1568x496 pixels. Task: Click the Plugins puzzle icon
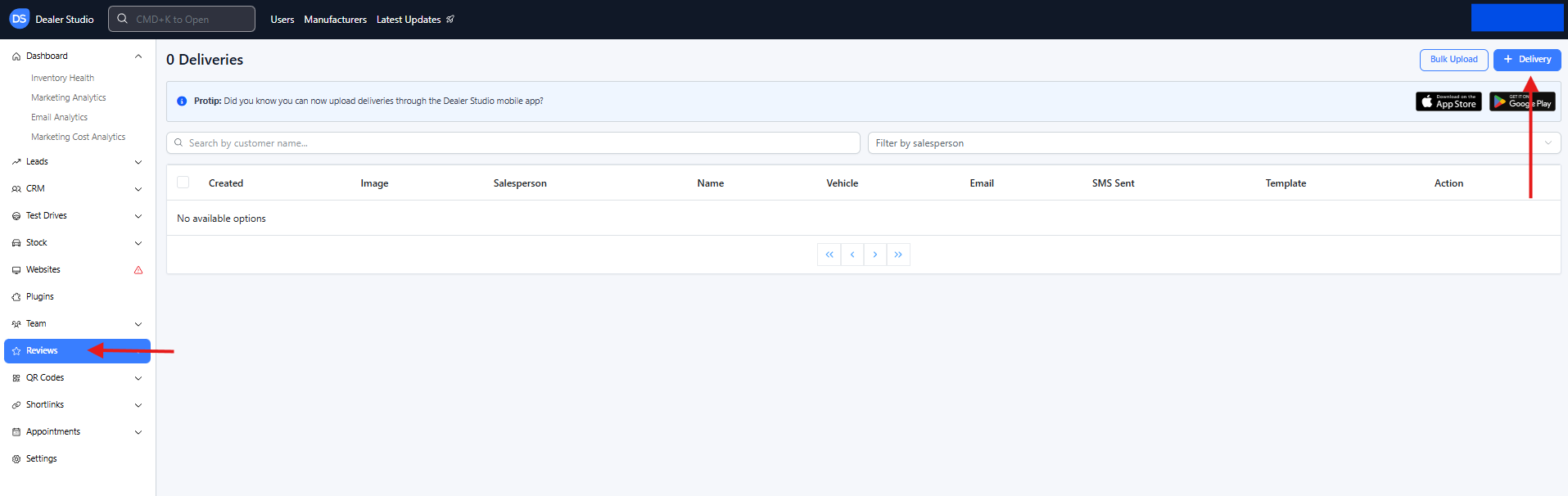click(x=16, y=297)
